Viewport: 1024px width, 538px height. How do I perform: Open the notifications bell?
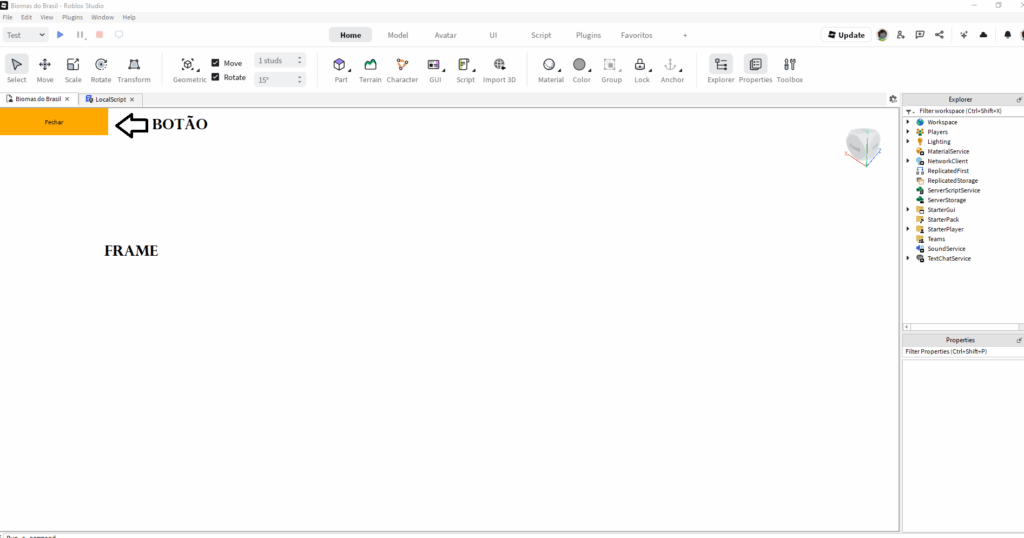point(1007,35)
